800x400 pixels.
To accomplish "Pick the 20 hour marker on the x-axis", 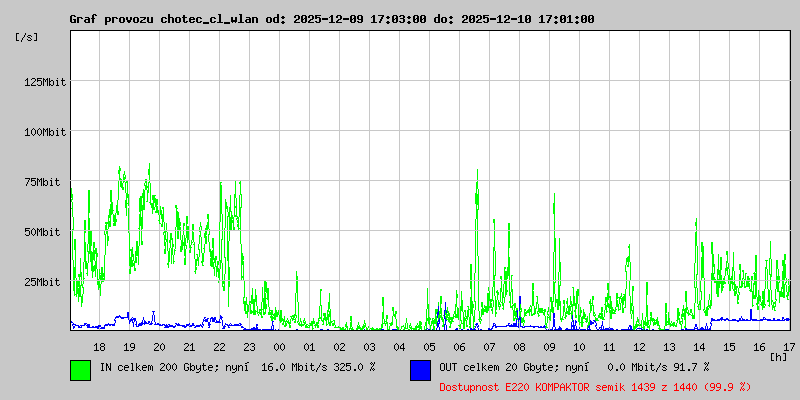I will (x=159, y=347).
